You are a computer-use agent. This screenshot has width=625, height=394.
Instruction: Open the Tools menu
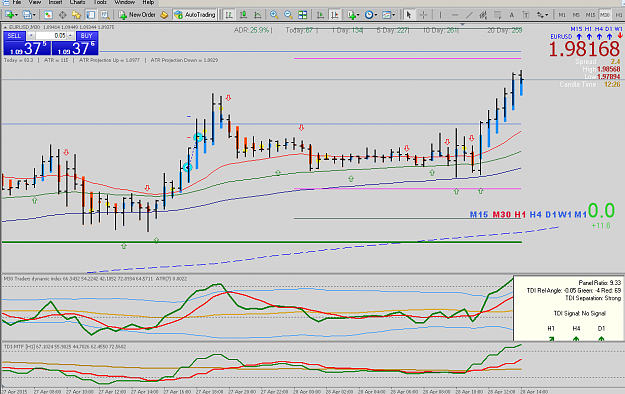click(x=100, y=2)
